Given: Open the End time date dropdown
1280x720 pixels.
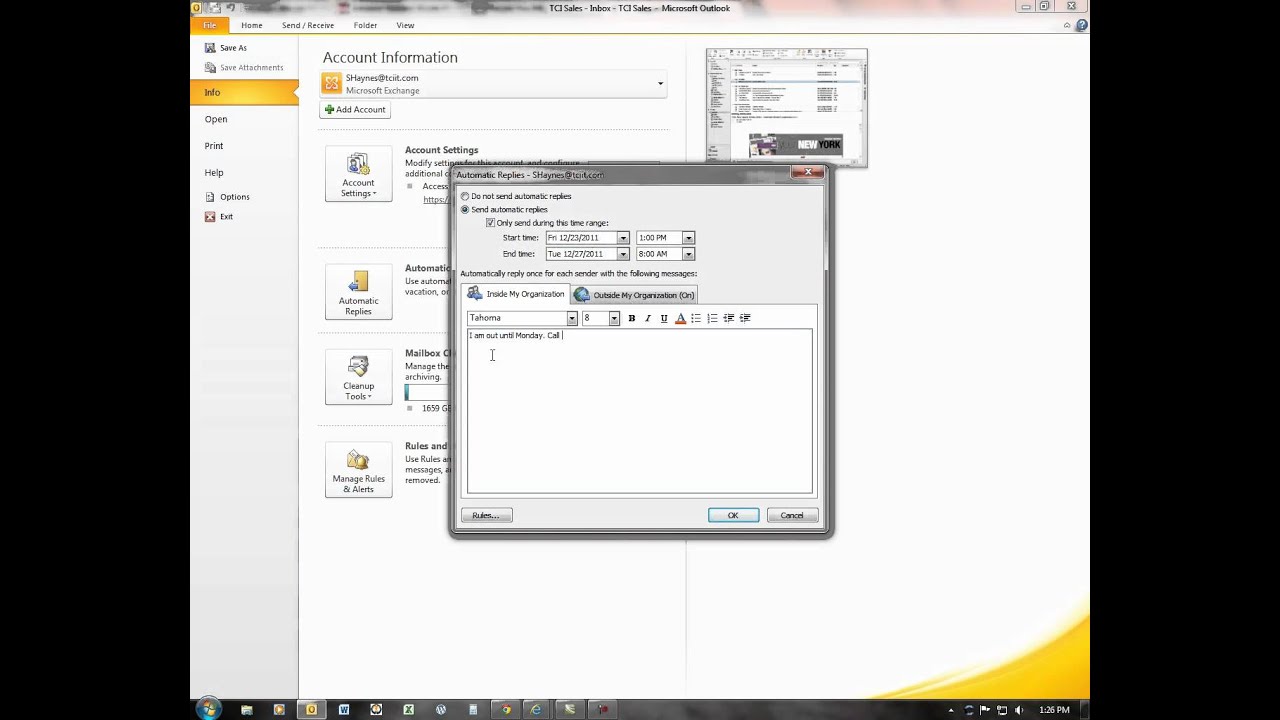Looking at the screenshot, I should coord(623,254).
